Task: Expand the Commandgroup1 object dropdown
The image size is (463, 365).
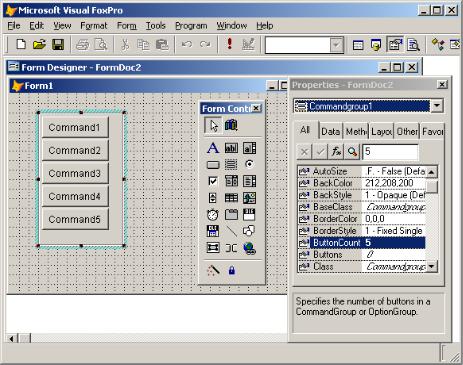Action: (437, 106)
